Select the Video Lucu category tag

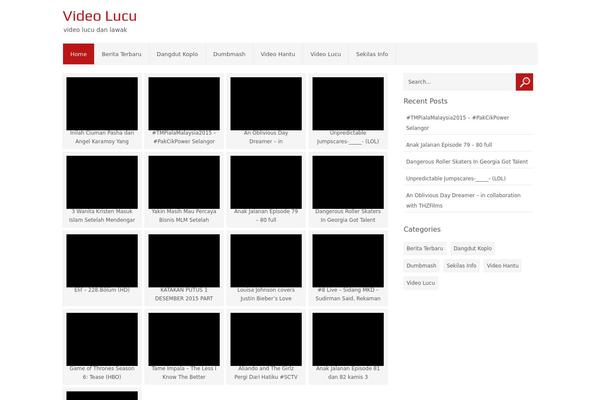point(421,283)
